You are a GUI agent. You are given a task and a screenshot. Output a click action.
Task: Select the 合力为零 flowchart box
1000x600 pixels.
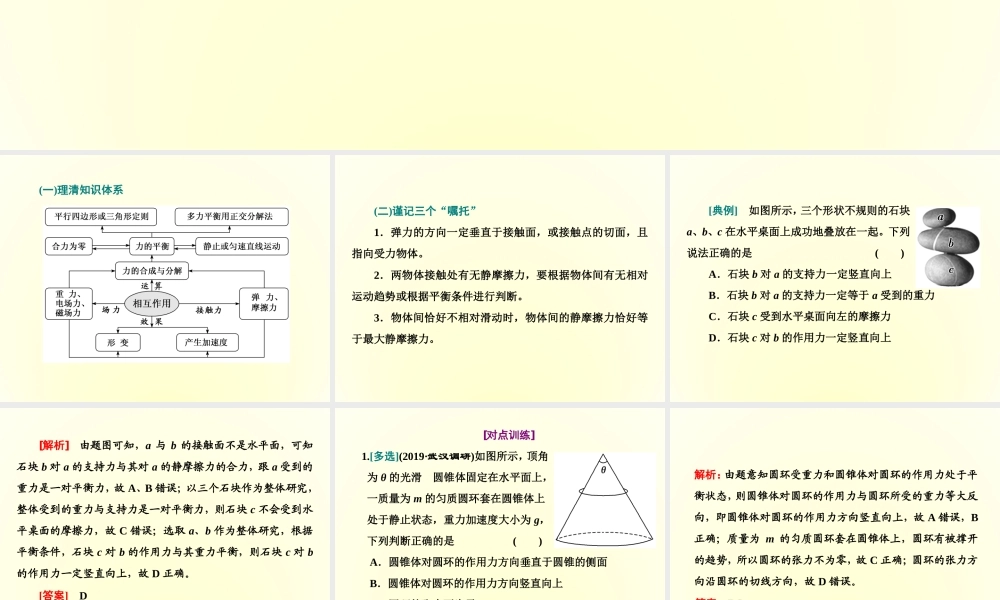point(68,246)
